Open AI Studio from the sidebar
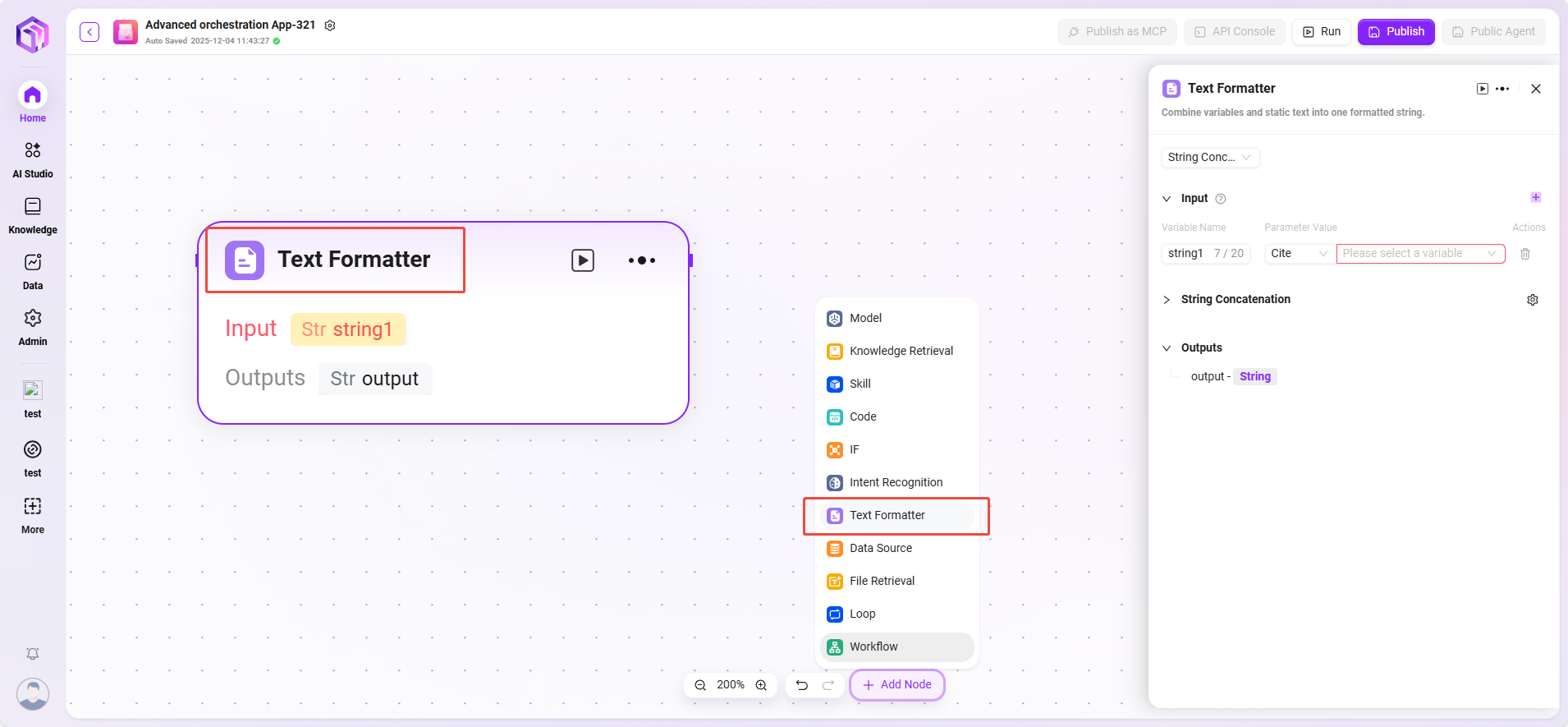The height and width of the screenshot is (727, 1568). (33, 159)
